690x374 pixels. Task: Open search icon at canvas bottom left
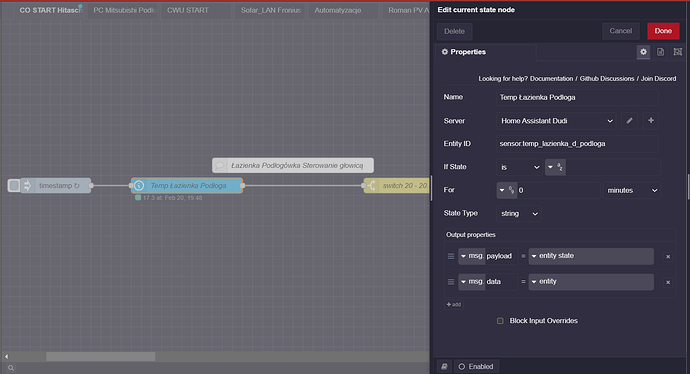coord(11,368)
